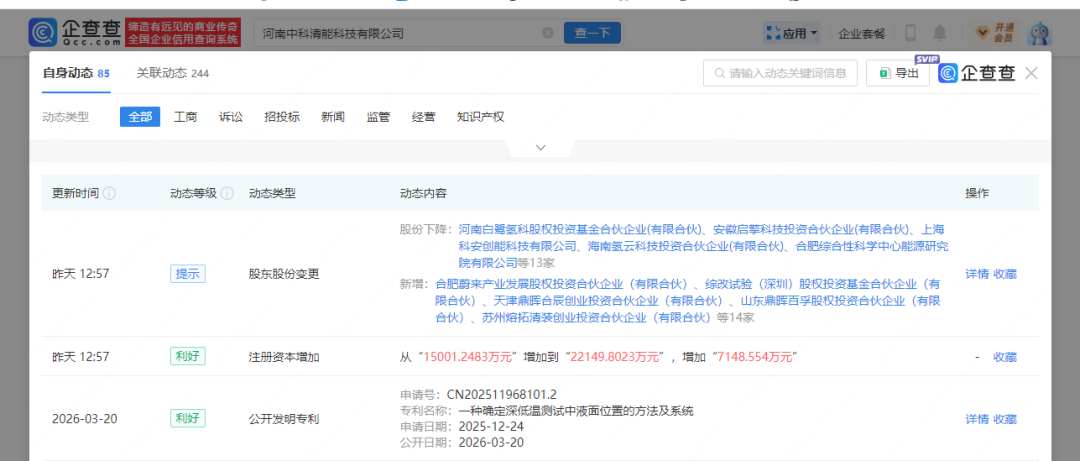Click the 查一下 search button
The height and width of the screenshot is (461, 1080).
pyautogui.click(x=592, y=33)
